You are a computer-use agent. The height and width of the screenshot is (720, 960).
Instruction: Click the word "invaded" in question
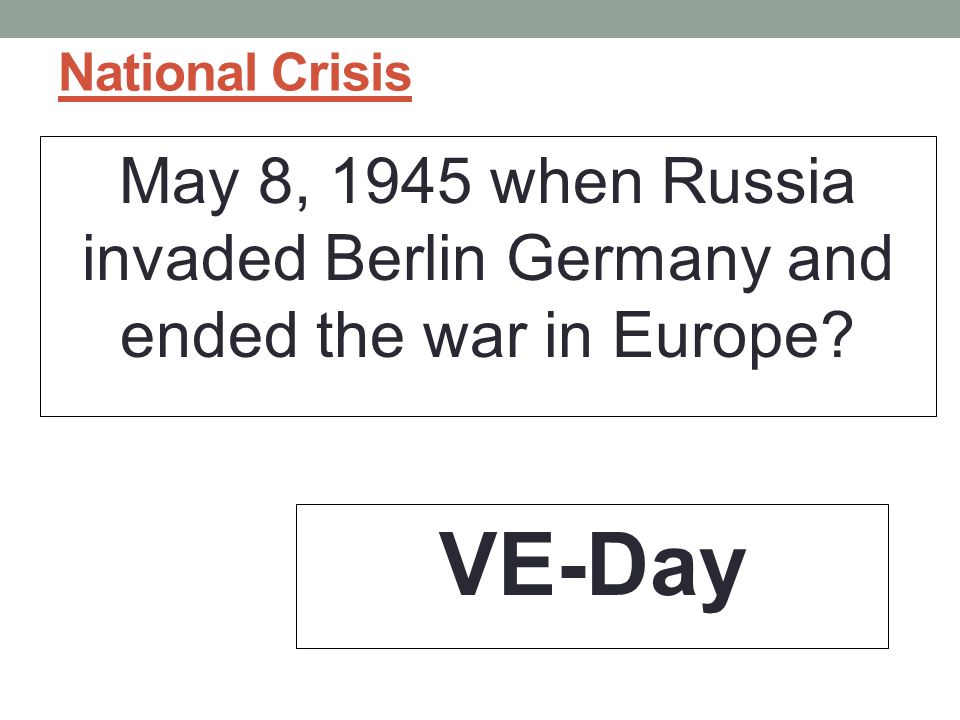(x=194, y=258)
